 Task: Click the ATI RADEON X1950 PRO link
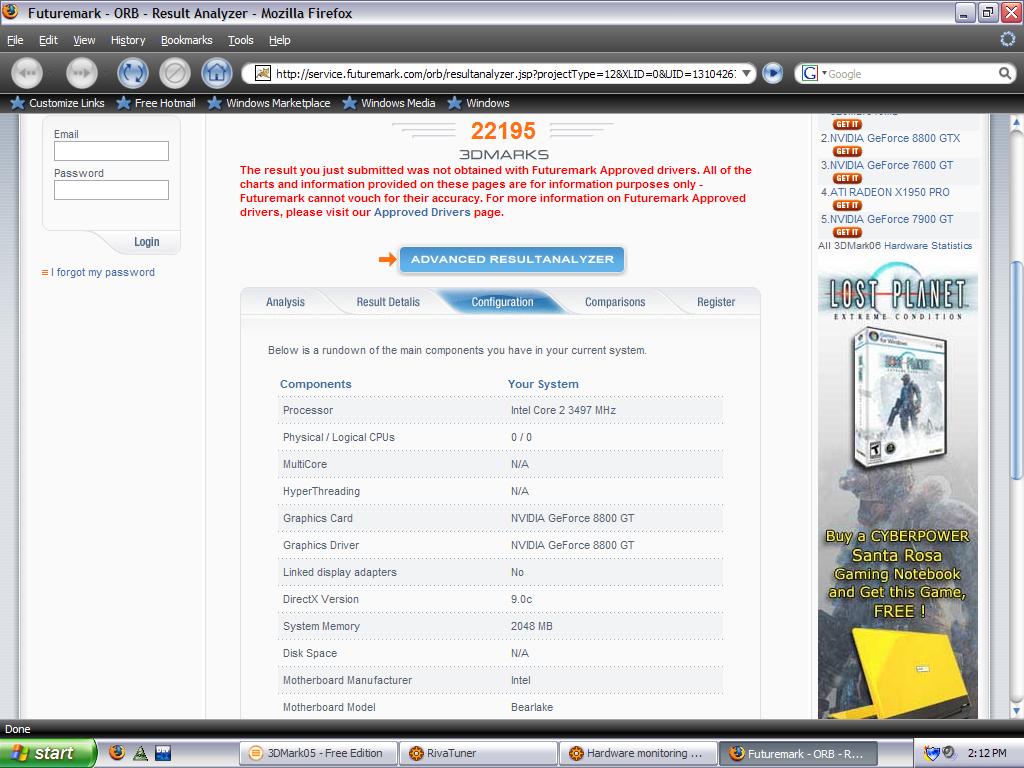tap(889, 192)
